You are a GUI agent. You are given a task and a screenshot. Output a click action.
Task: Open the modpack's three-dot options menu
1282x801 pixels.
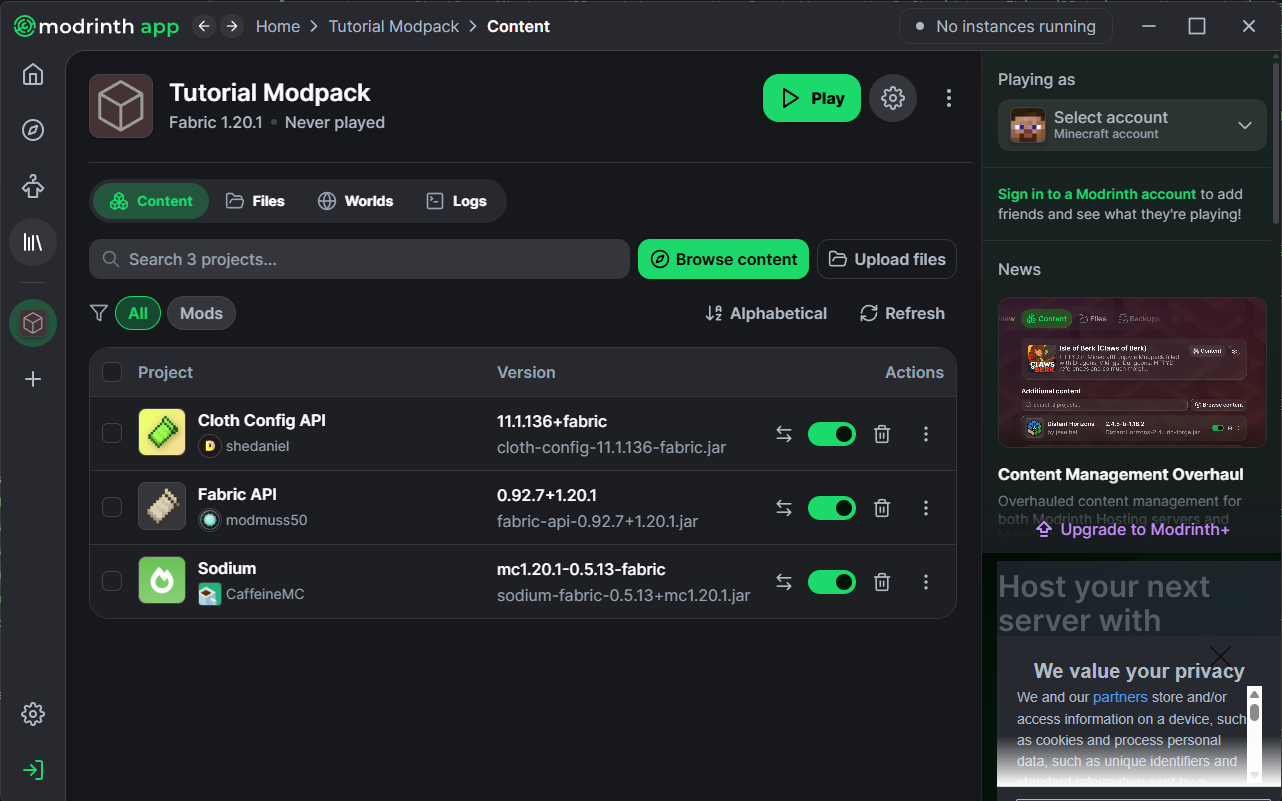(948, 97)
